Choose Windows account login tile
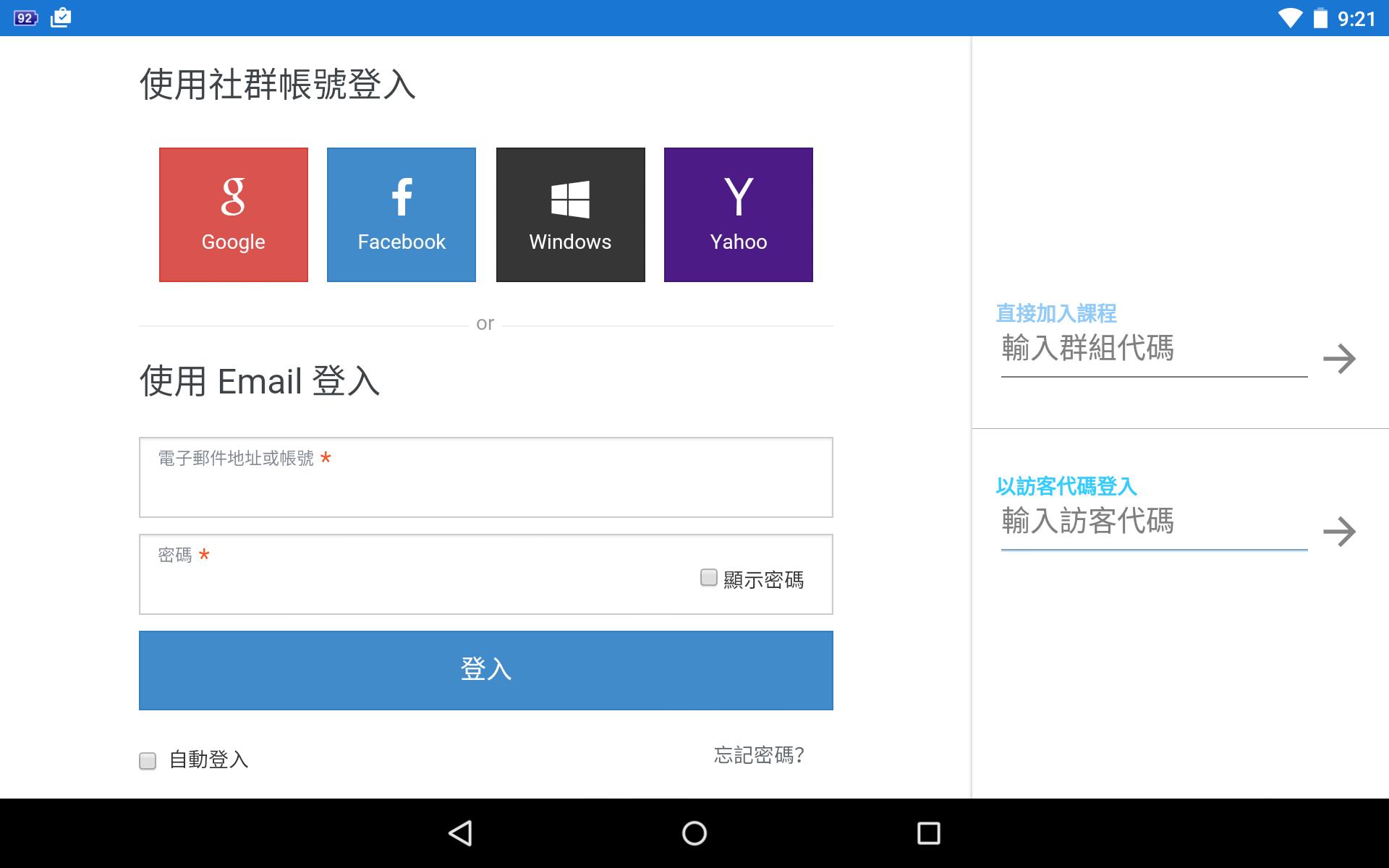This screenshot has height=868, width=1389. click(570, 215)
